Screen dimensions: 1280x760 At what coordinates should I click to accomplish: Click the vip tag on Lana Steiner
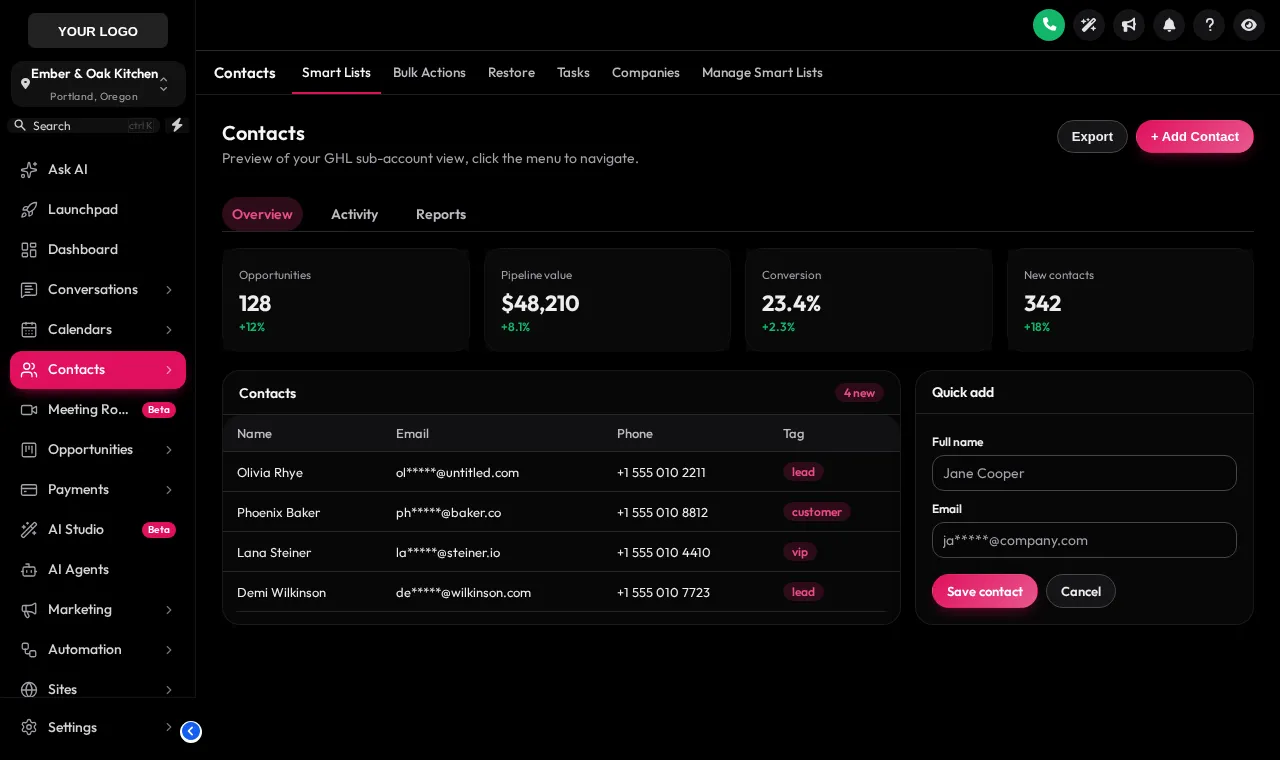coord(800,552)
